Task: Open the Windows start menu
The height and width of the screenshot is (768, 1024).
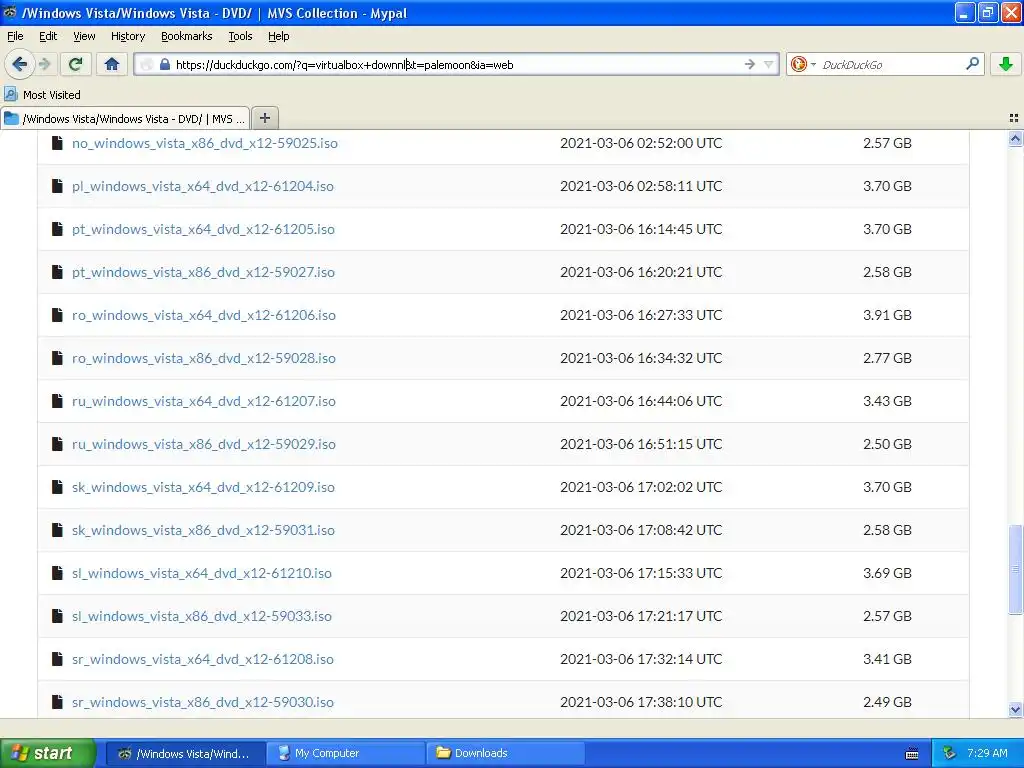Action: pyautogui.click(x=47, y=754)
